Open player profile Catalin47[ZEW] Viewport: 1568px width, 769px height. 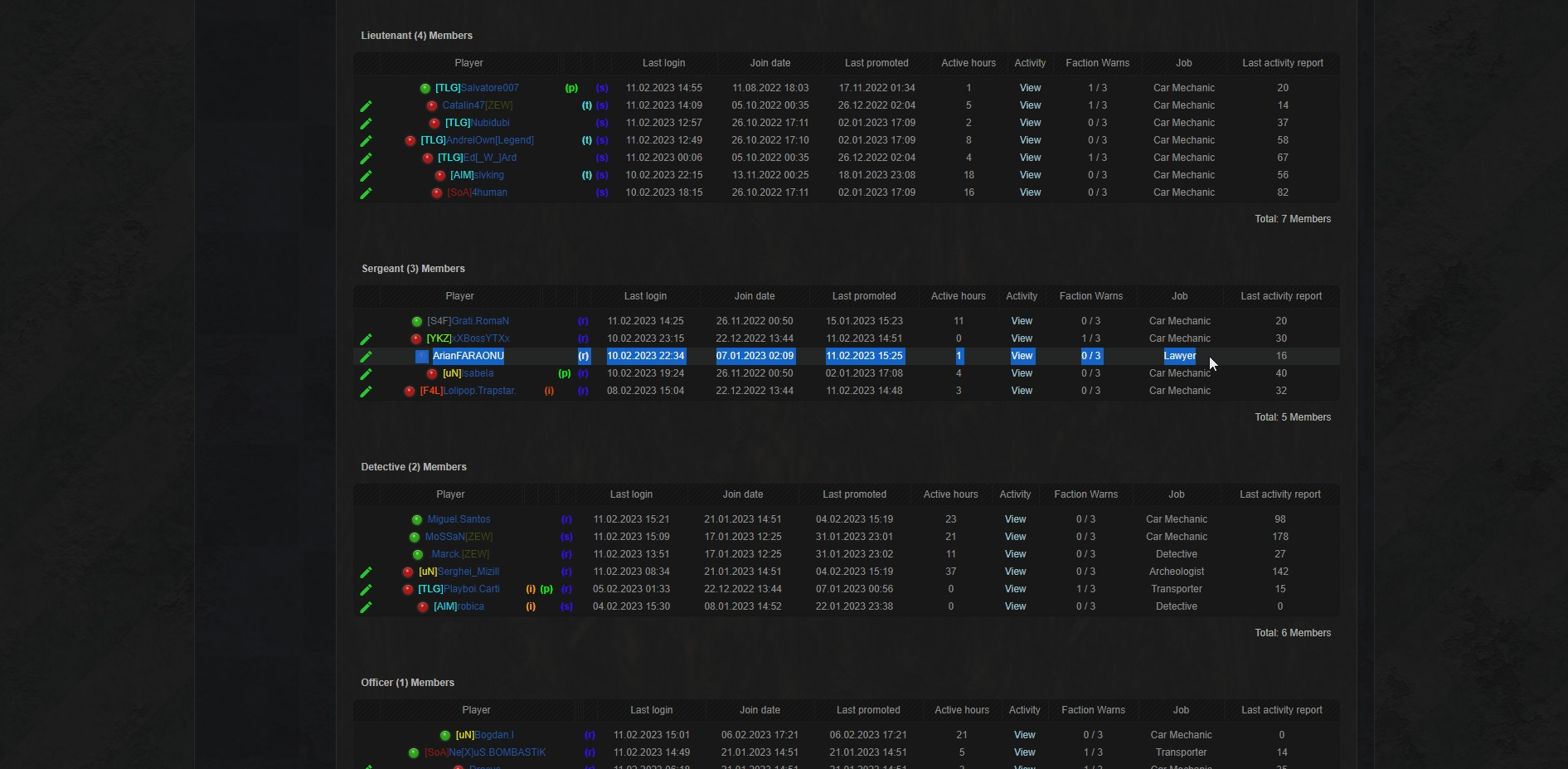coord(478,105)
